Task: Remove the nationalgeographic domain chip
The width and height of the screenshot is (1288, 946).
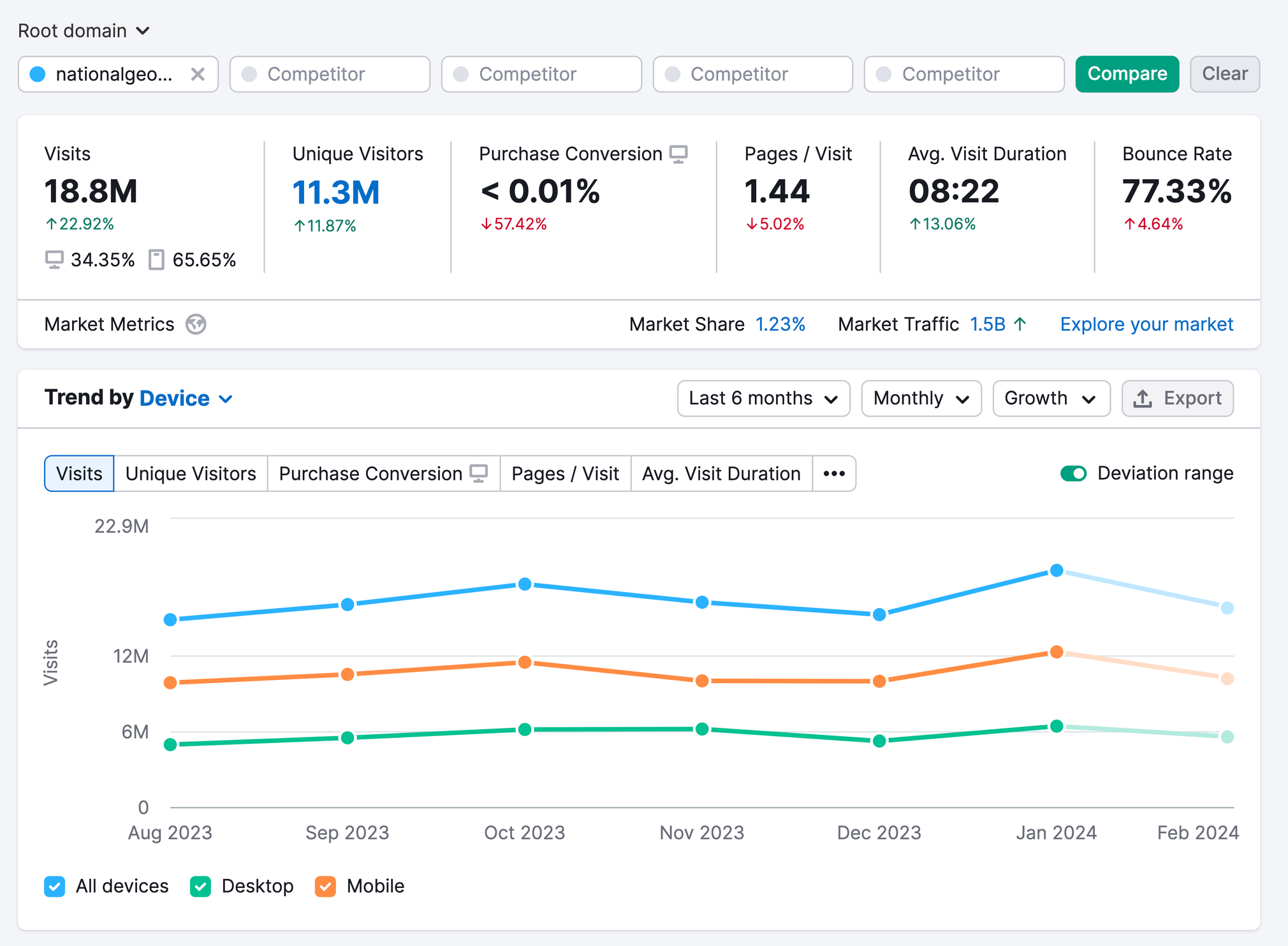Action: pos(198,74)
